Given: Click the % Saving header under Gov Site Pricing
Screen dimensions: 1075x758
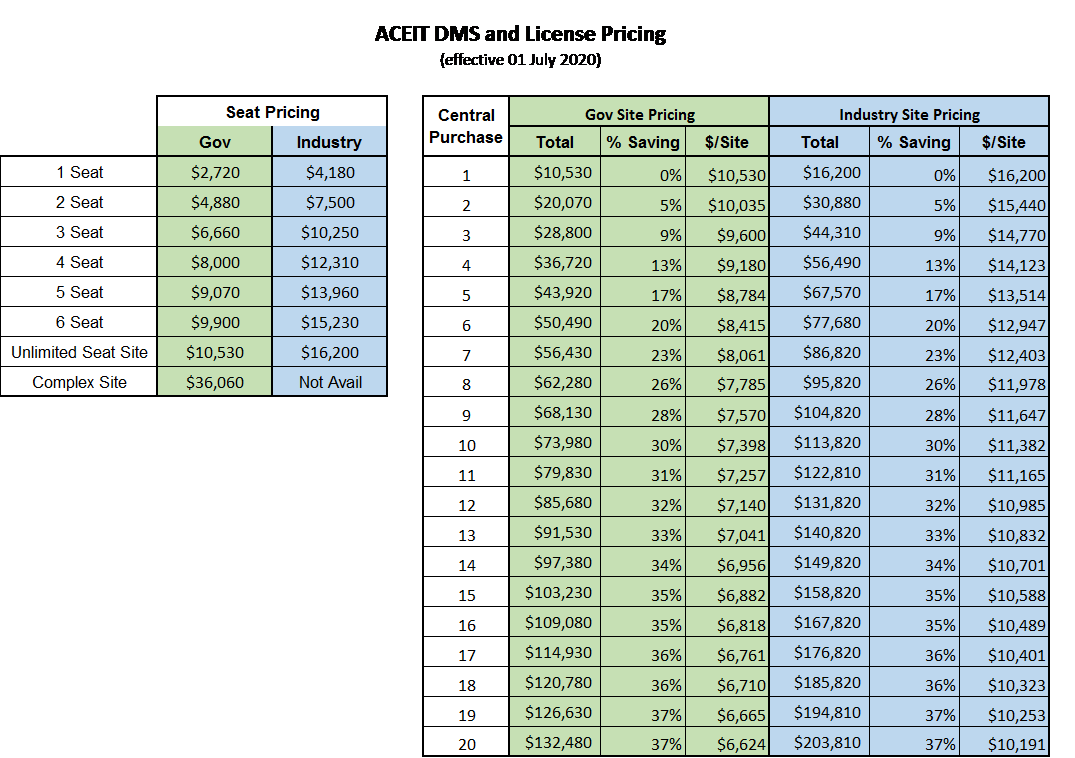Looking at the screenshot, I should pyautogui.click(x=642, y=141).
